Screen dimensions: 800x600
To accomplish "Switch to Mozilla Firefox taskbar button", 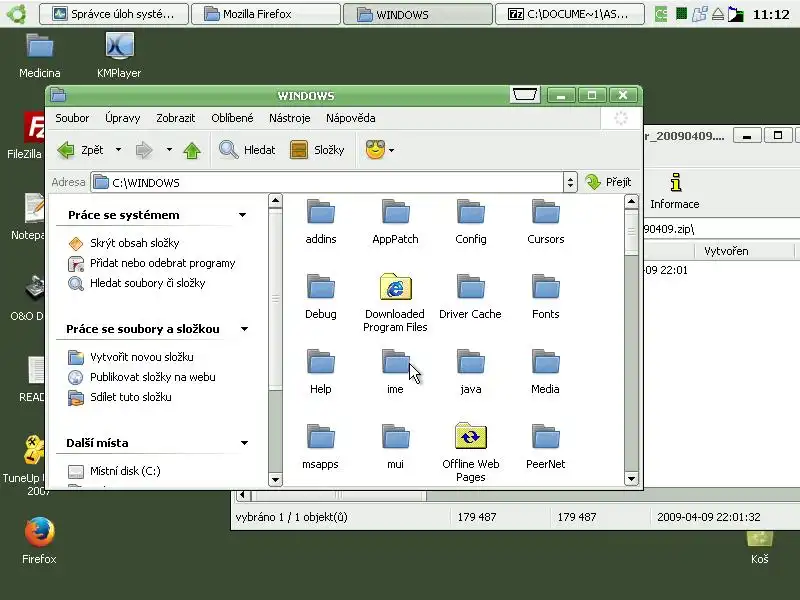I will tap(265, 14).
